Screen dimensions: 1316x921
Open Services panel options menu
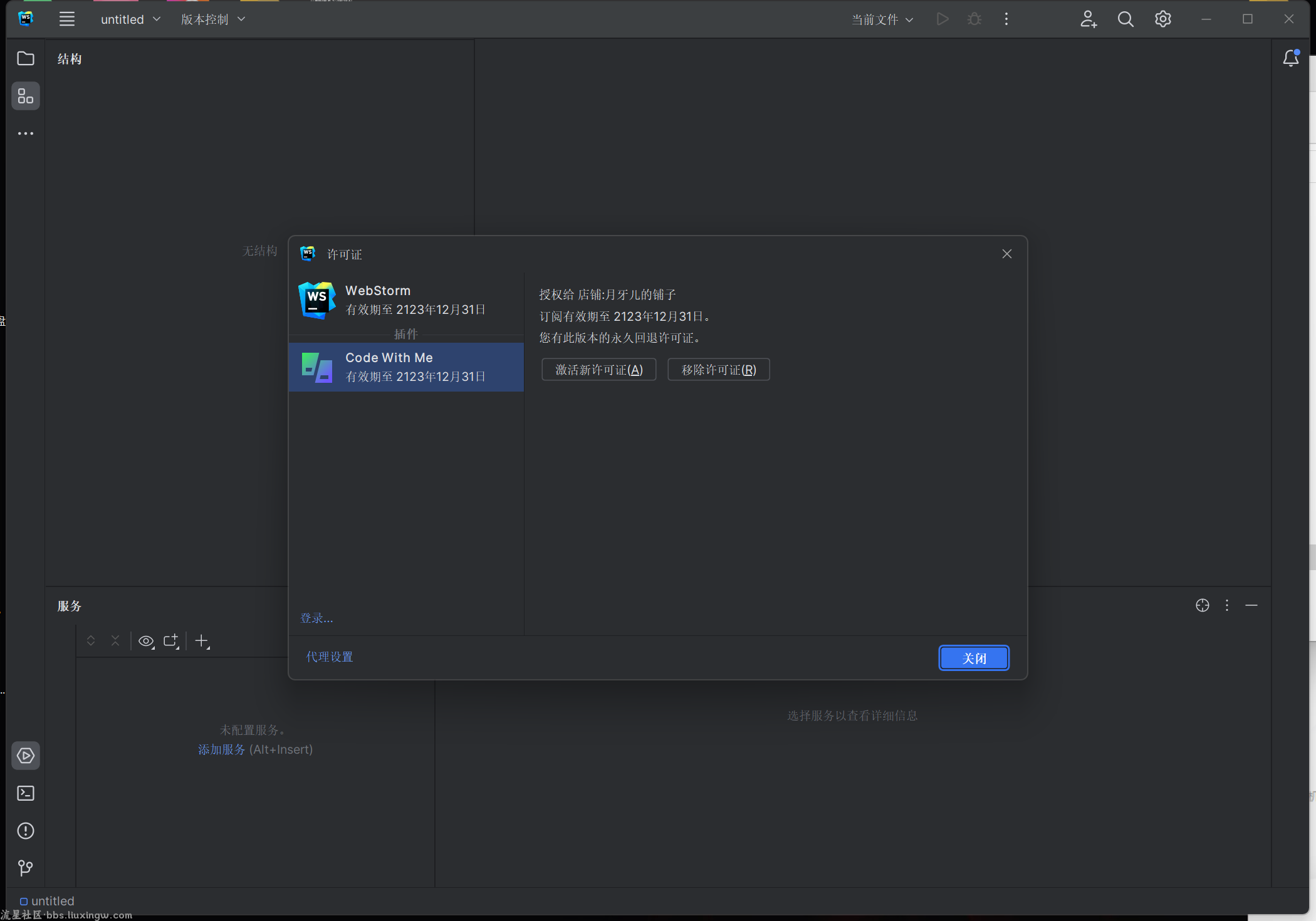coord(1227,605)
